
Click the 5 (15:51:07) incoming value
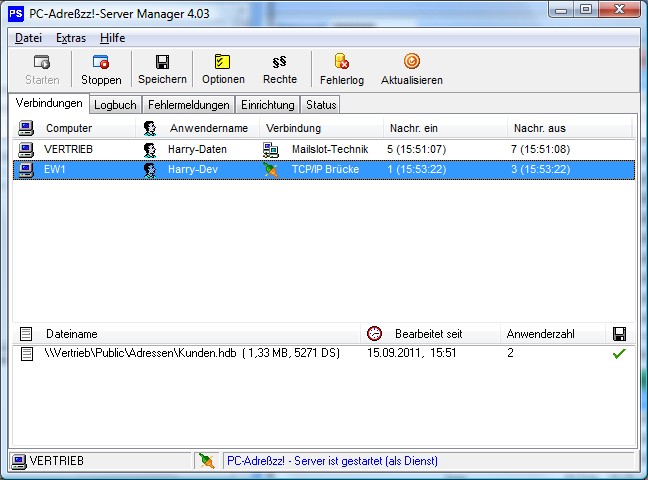417,149
